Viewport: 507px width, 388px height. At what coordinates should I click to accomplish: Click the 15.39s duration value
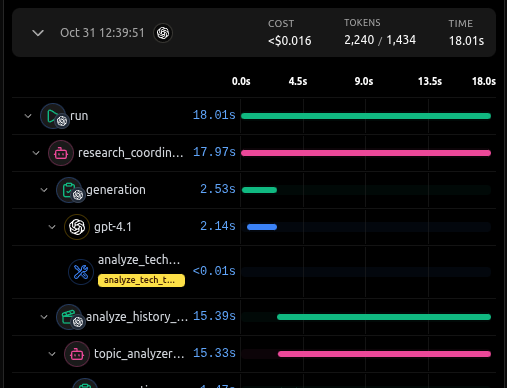[214, 316]
